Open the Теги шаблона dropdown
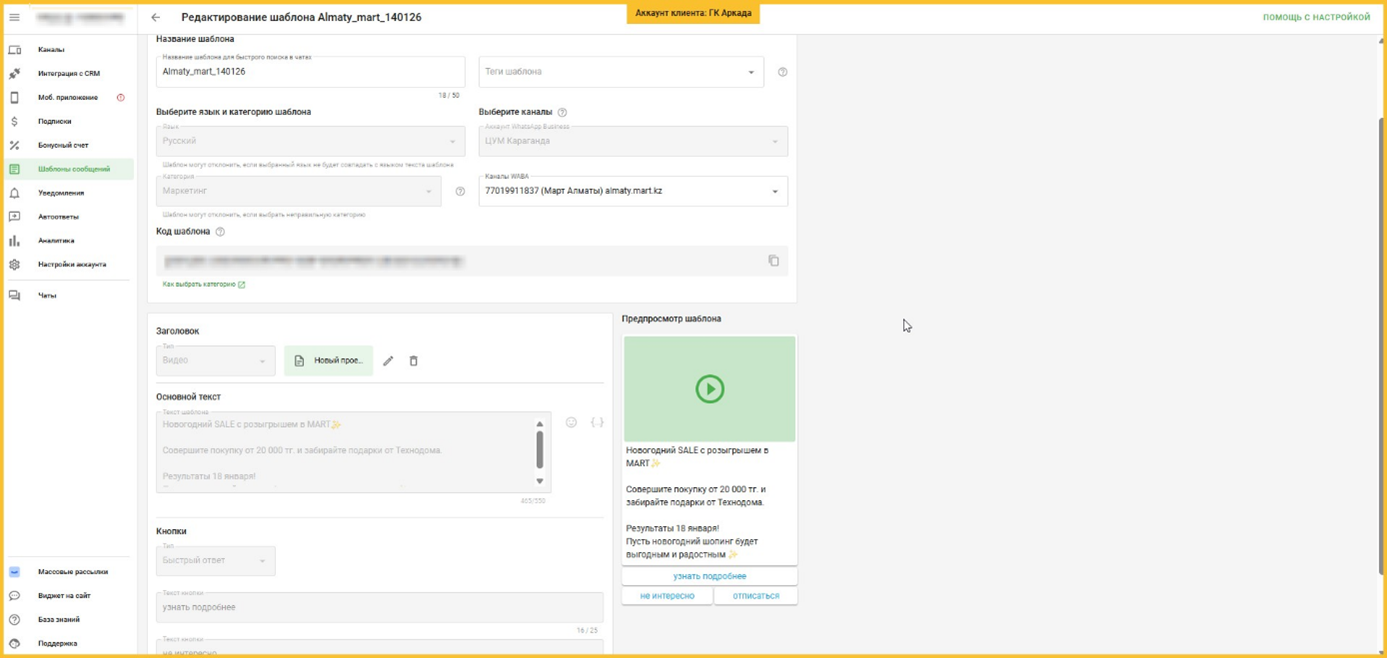The height and width of the screenshot is (658, 1387). [x=621, y=72]
